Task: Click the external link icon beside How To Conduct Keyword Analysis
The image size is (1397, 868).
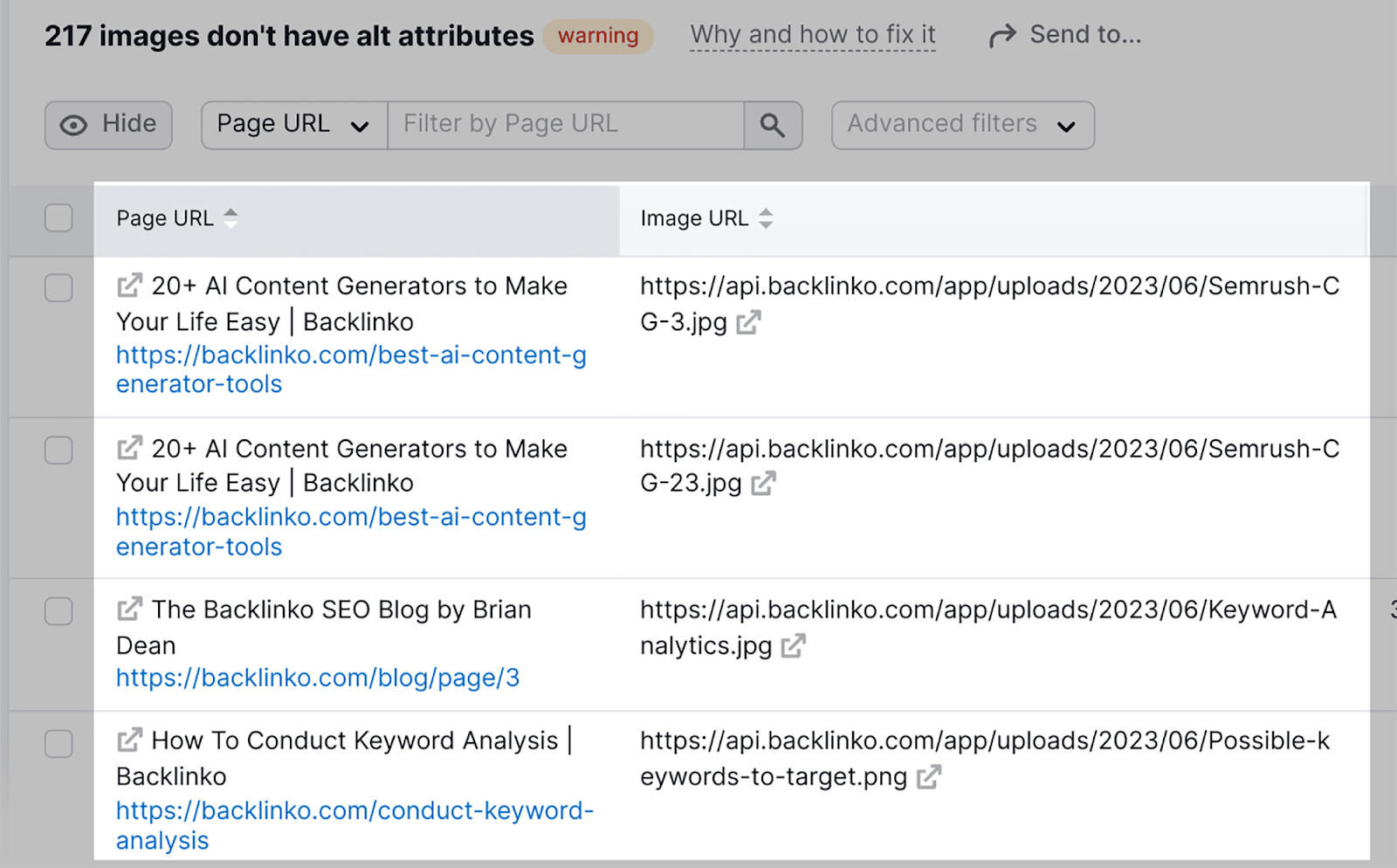Action: 129,740
